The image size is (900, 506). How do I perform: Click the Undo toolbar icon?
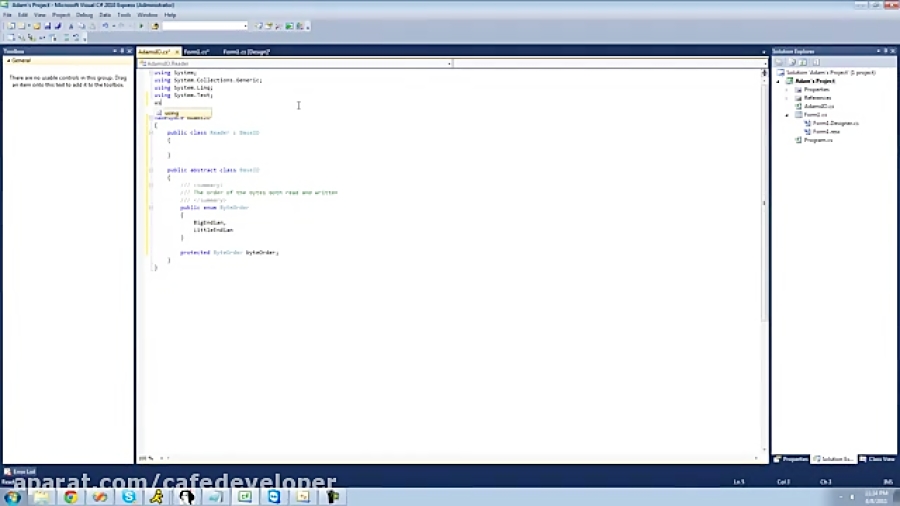105,26
